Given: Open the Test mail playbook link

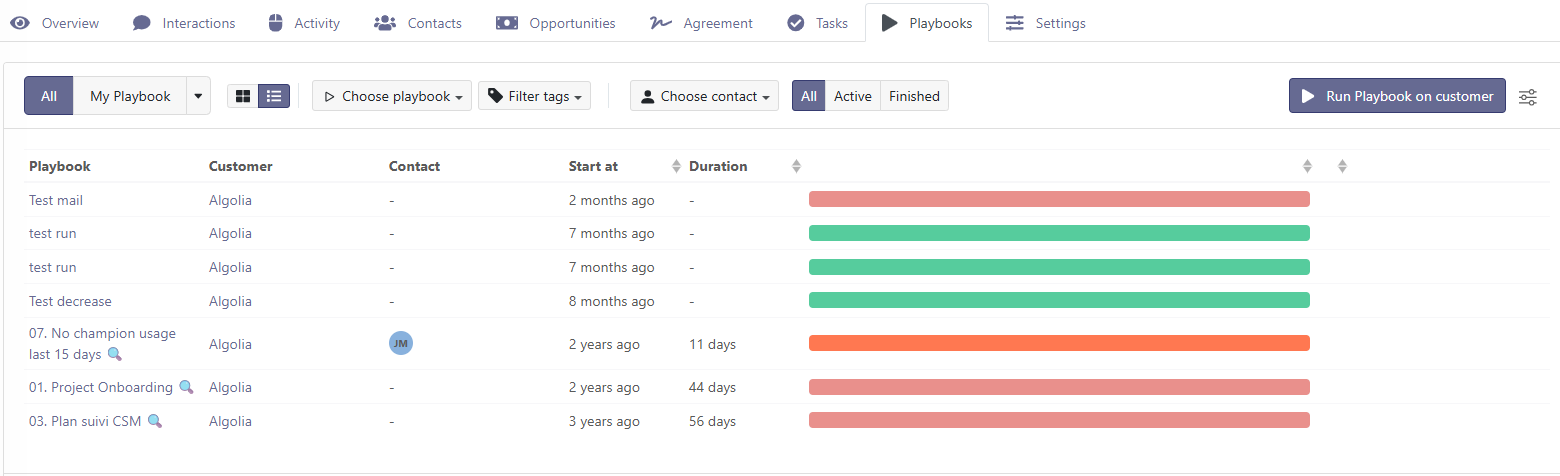Looking at the screenshot, I should click(56, 200).
